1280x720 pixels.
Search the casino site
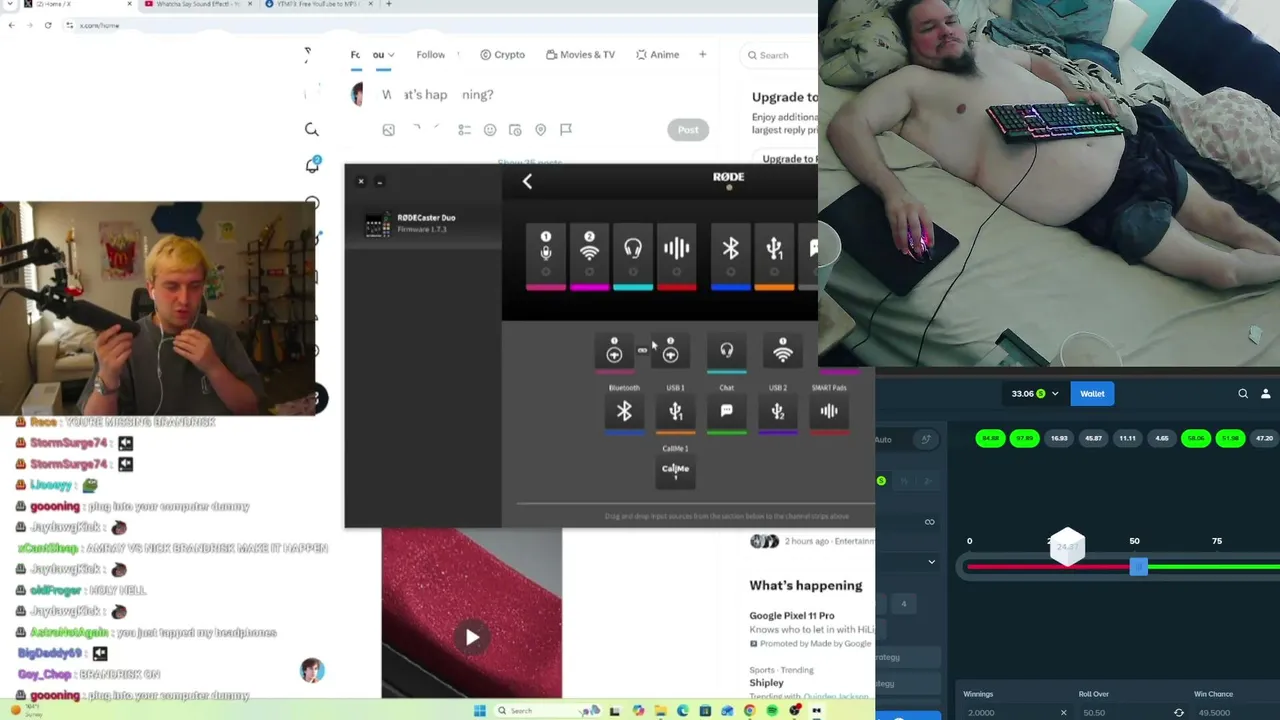coord(1243,394)
